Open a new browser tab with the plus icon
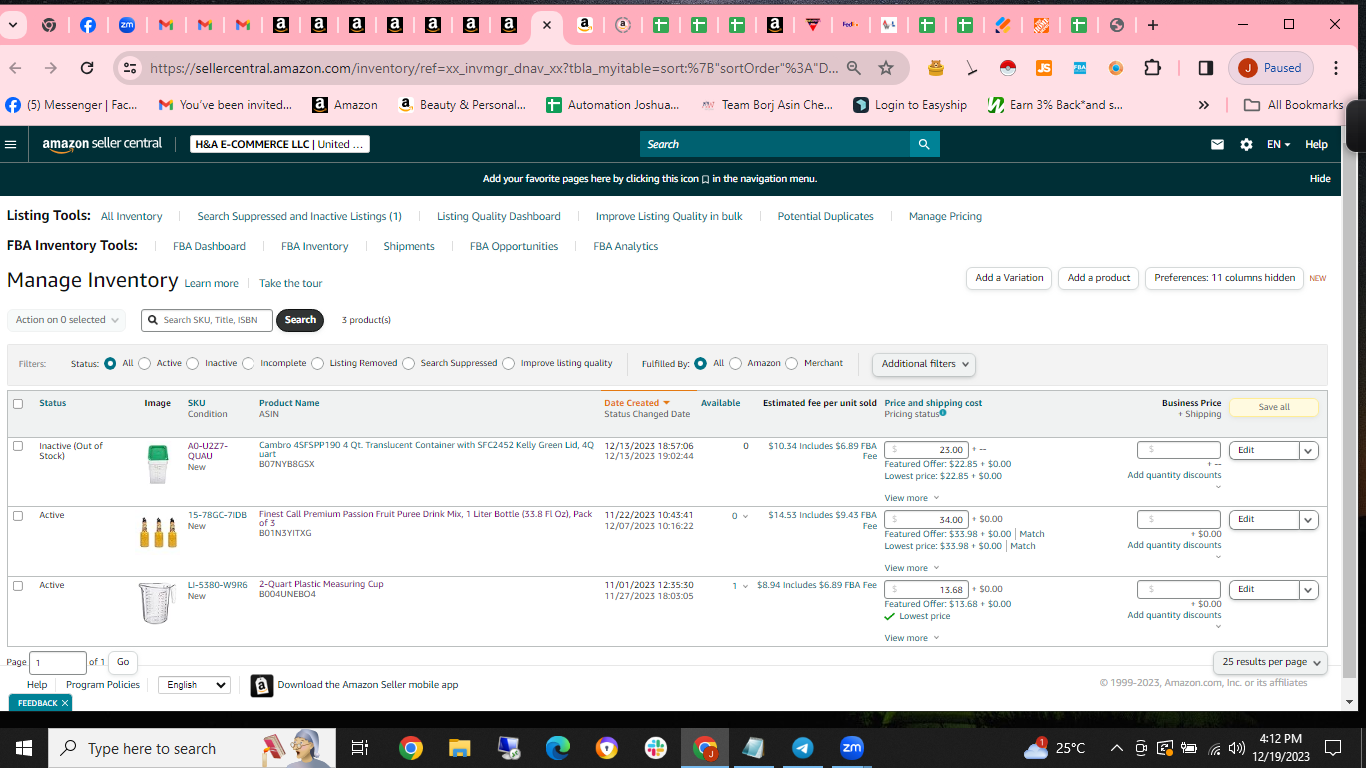The width and height of the screenshot is (1366, 768). [x=1153, y=25]
